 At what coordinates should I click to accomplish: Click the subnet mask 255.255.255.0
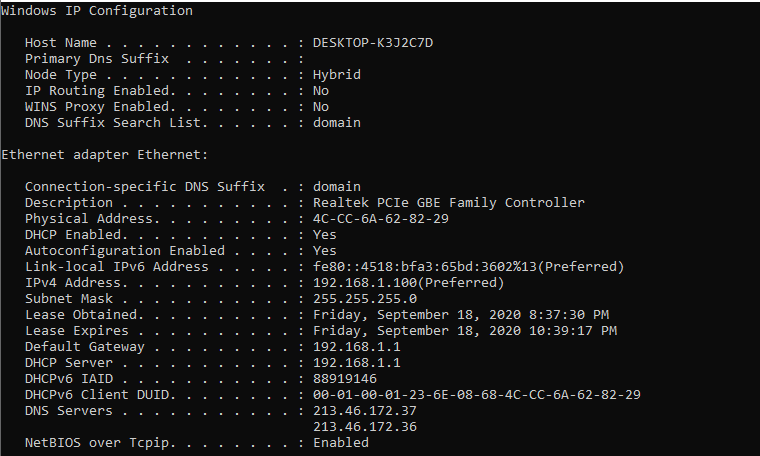(x=365, y=299)
